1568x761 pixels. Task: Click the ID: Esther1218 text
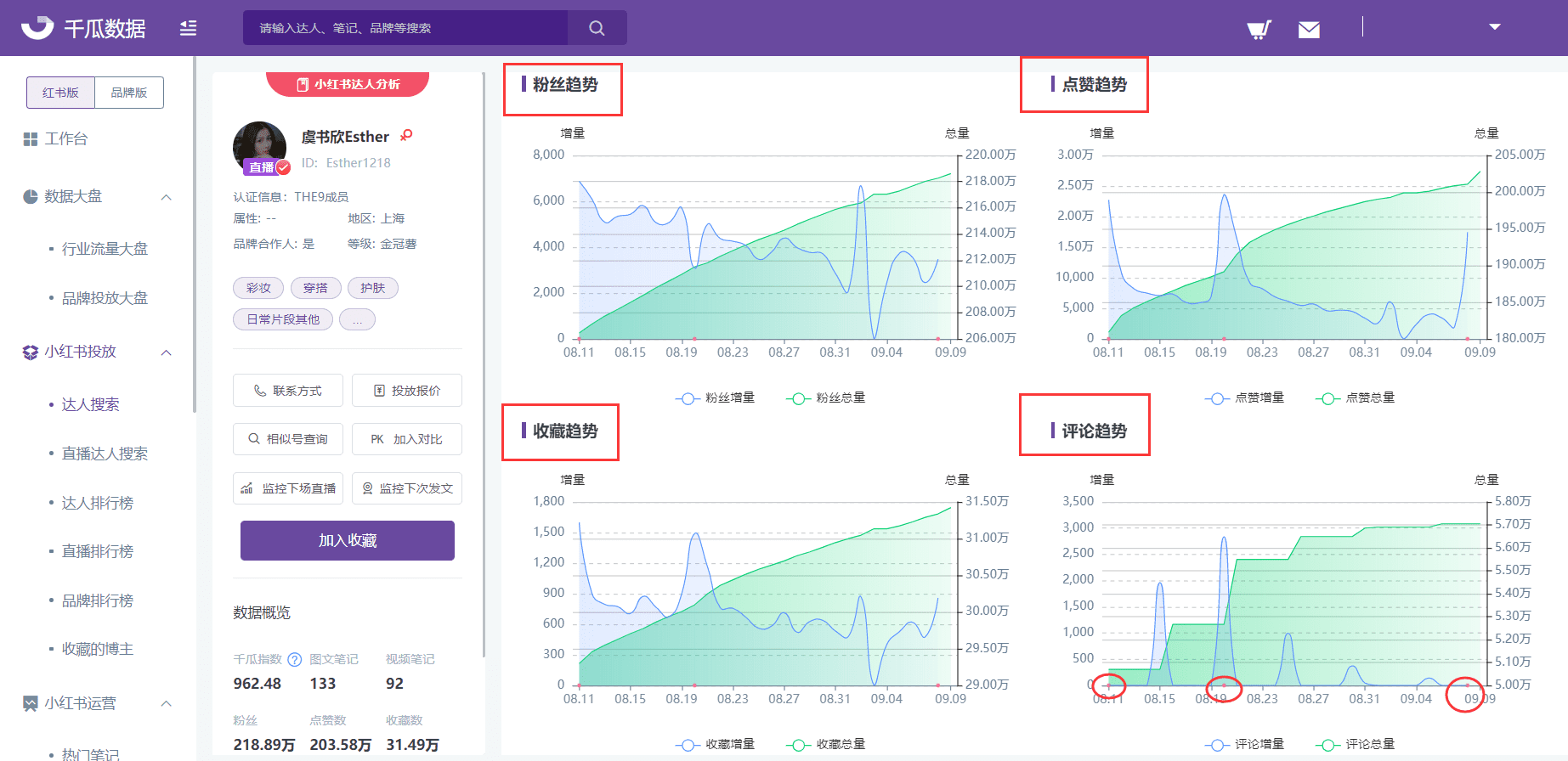(346, 163)
